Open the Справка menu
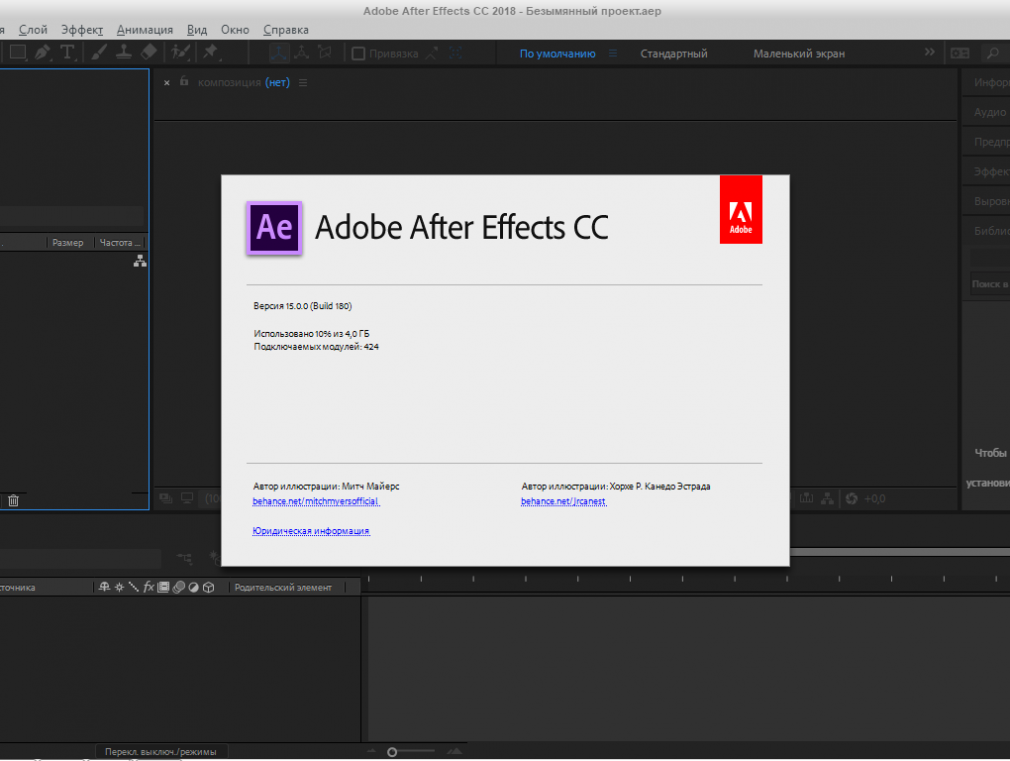The image size is (1010, 761). click(286, 30)
